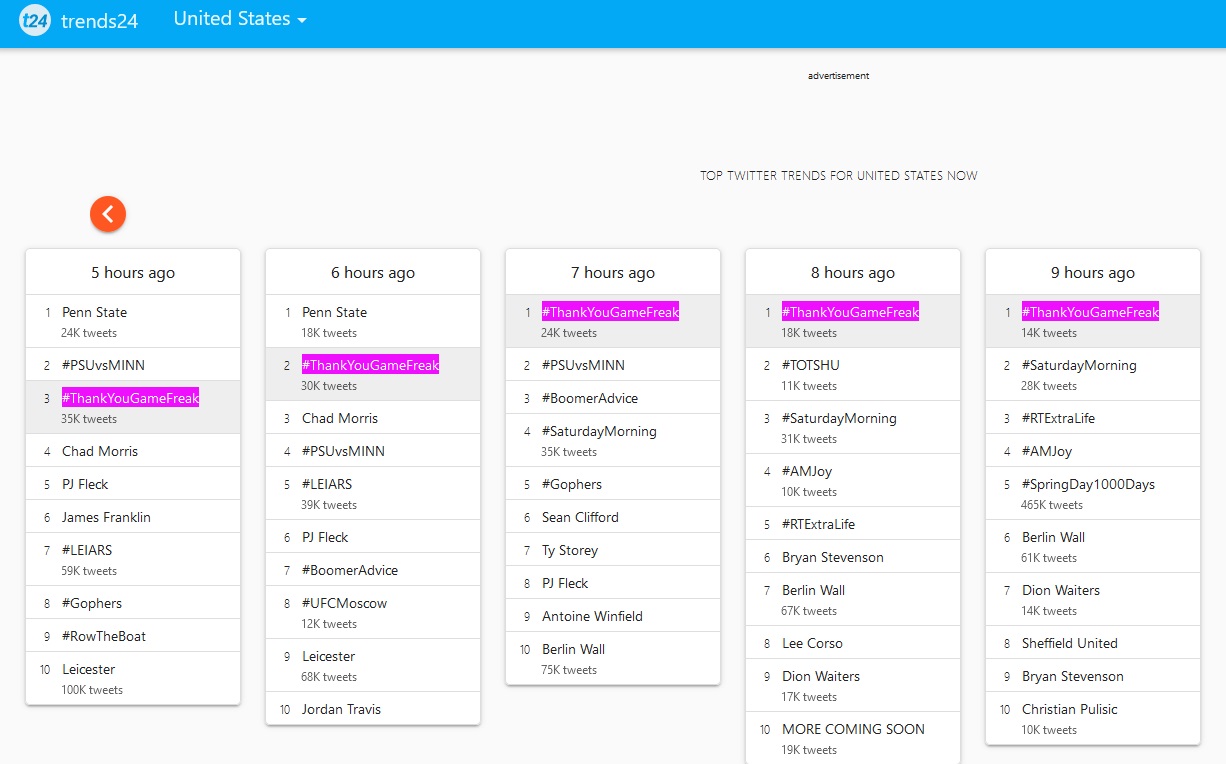The width and height of the screenshot is (1226, 764).
Task: Open the United States location dropdown
Action: pos(240,19)
